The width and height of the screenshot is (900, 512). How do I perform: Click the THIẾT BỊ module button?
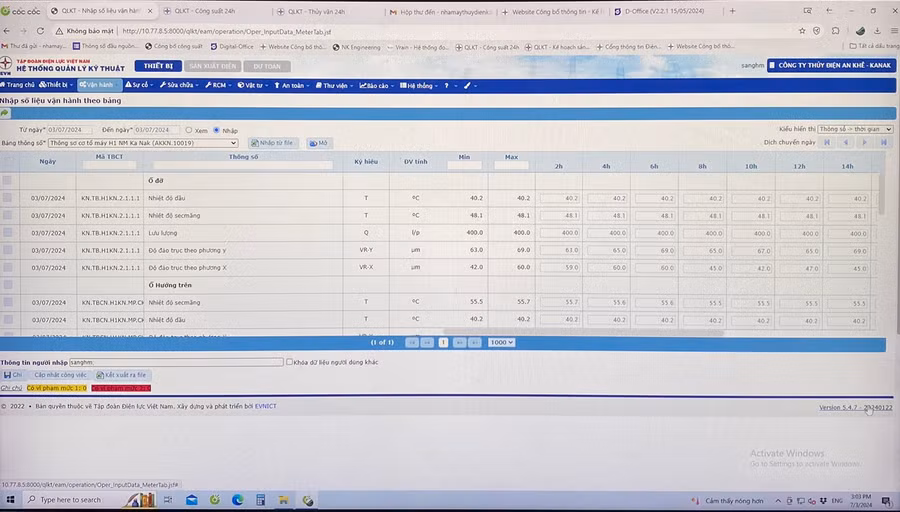158,66
